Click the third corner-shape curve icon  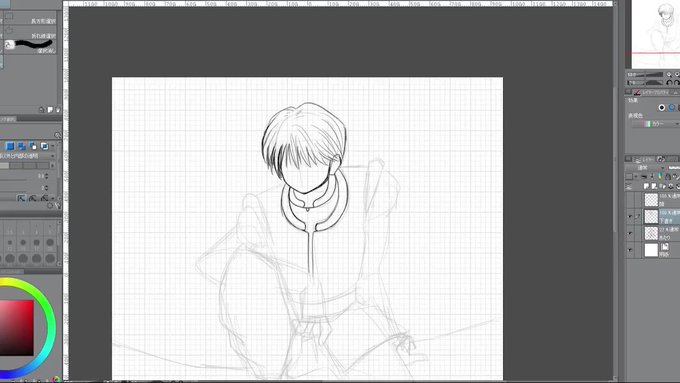click(44, 198)
